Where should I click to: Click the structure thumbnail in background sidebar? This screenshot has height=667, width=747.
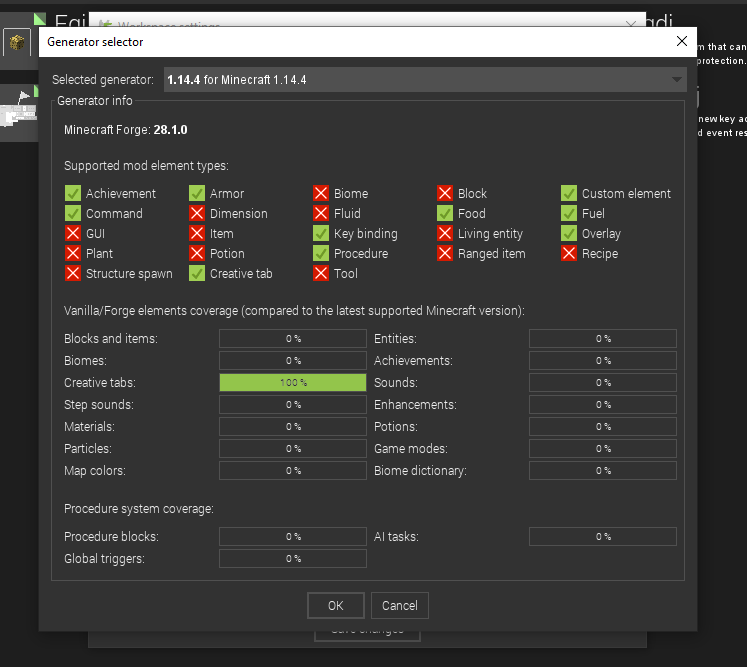click(x=19, y=112)
